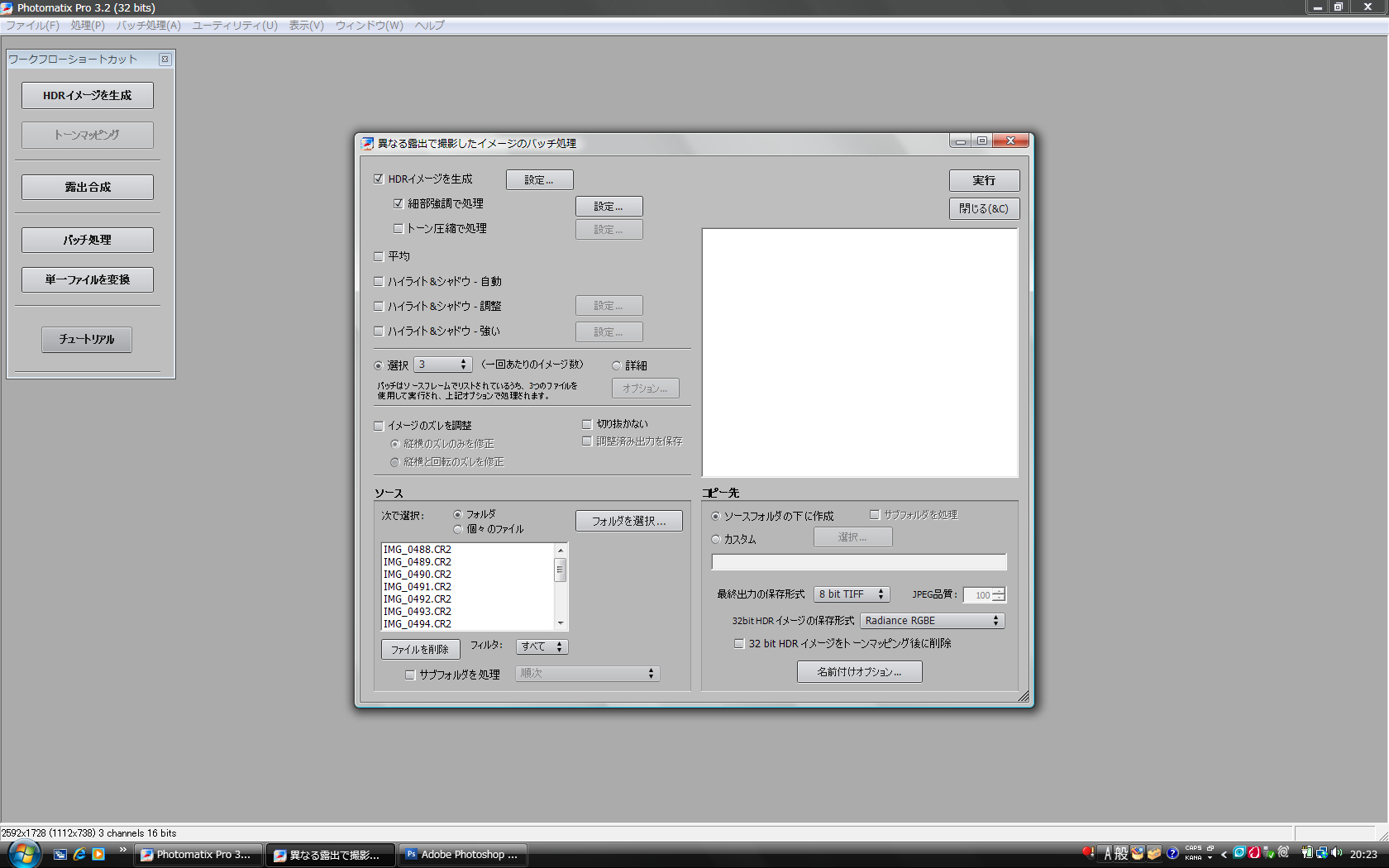
Task: Click the network connection tray icon
Action: (x=1322, y=853)
